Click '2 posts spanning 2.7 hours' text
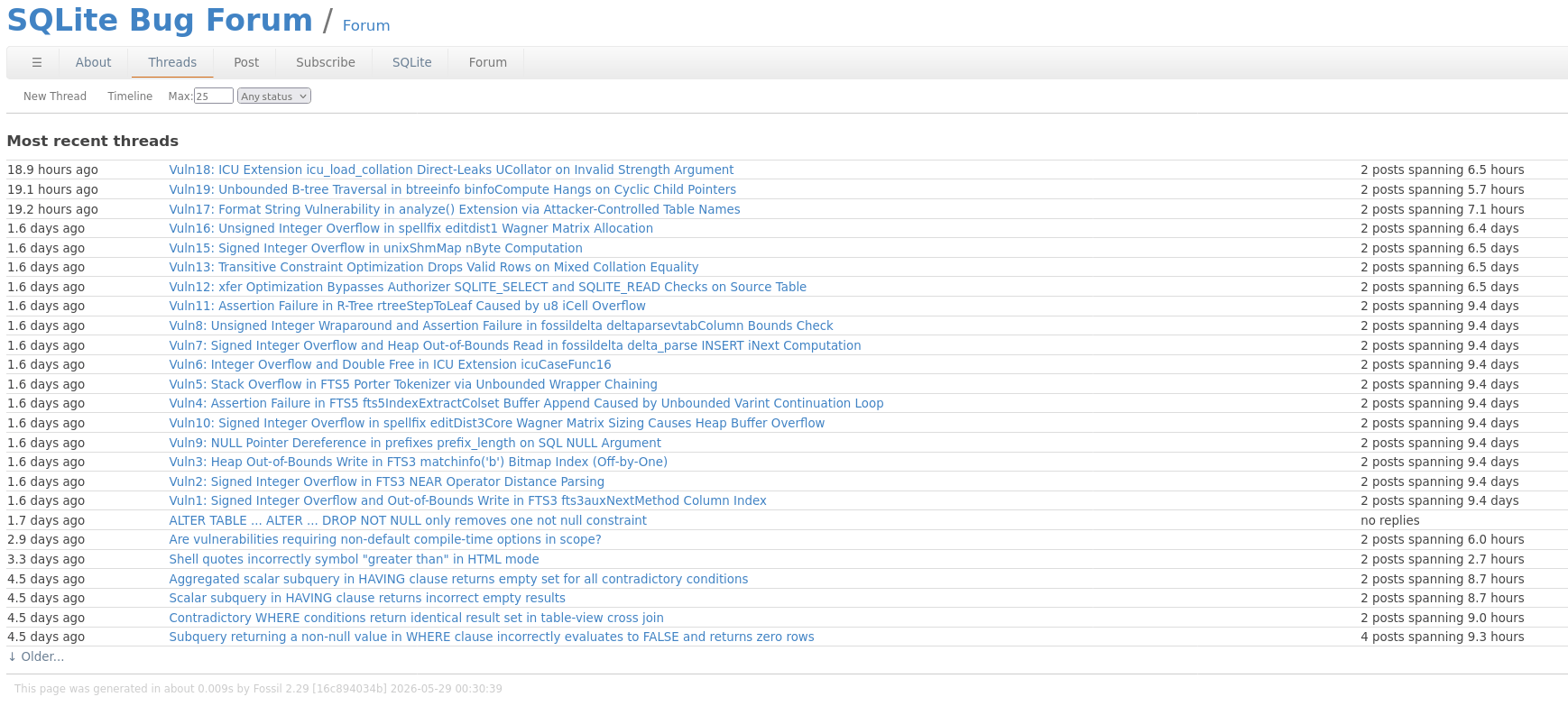The image size is (1568, 706). point(1443,559)
